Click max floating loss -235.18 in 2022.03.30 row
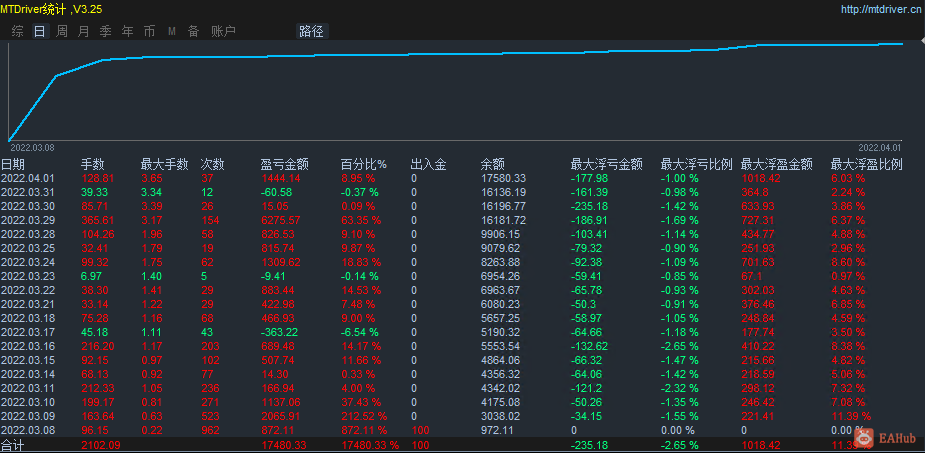 (x=590, y=206)
